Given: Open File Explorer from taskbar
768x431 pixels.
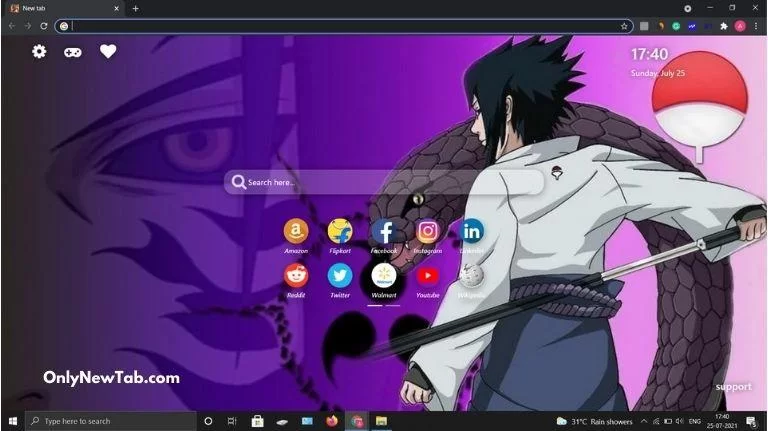Looking at the screenshot, I should click(x=381, y=421).
